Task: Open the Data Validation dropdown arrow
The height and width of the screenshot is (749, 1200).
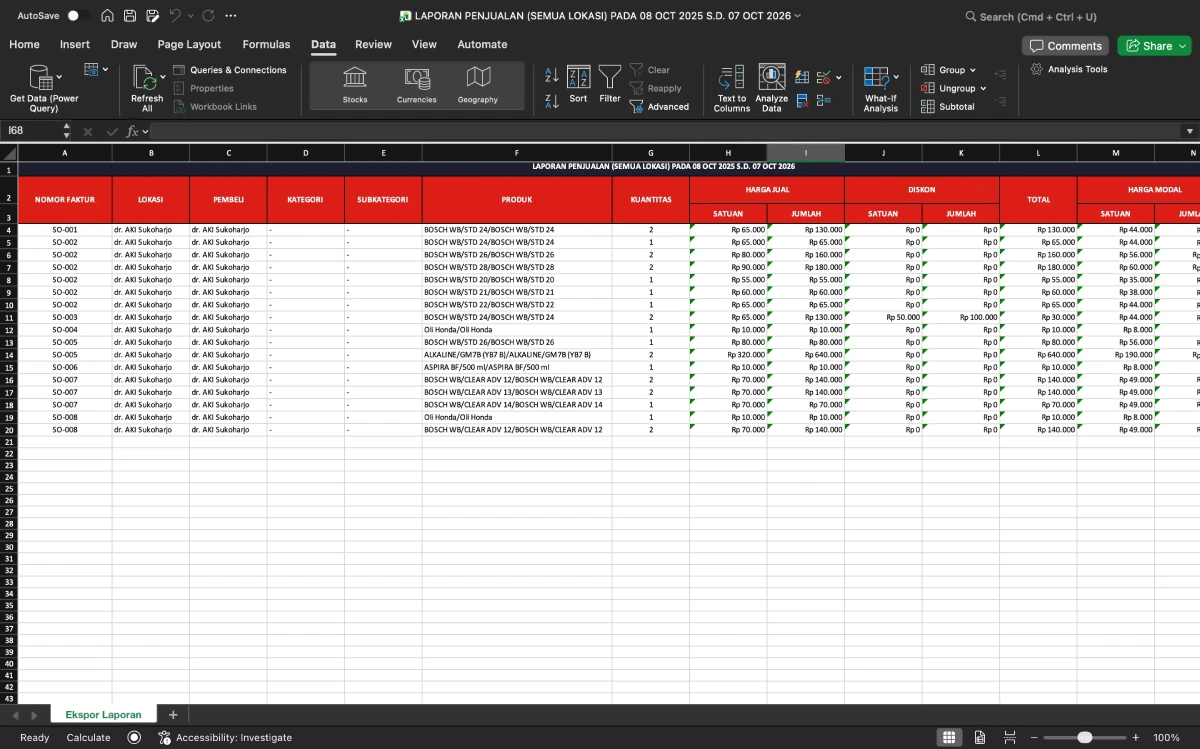Action: point(839,77)
